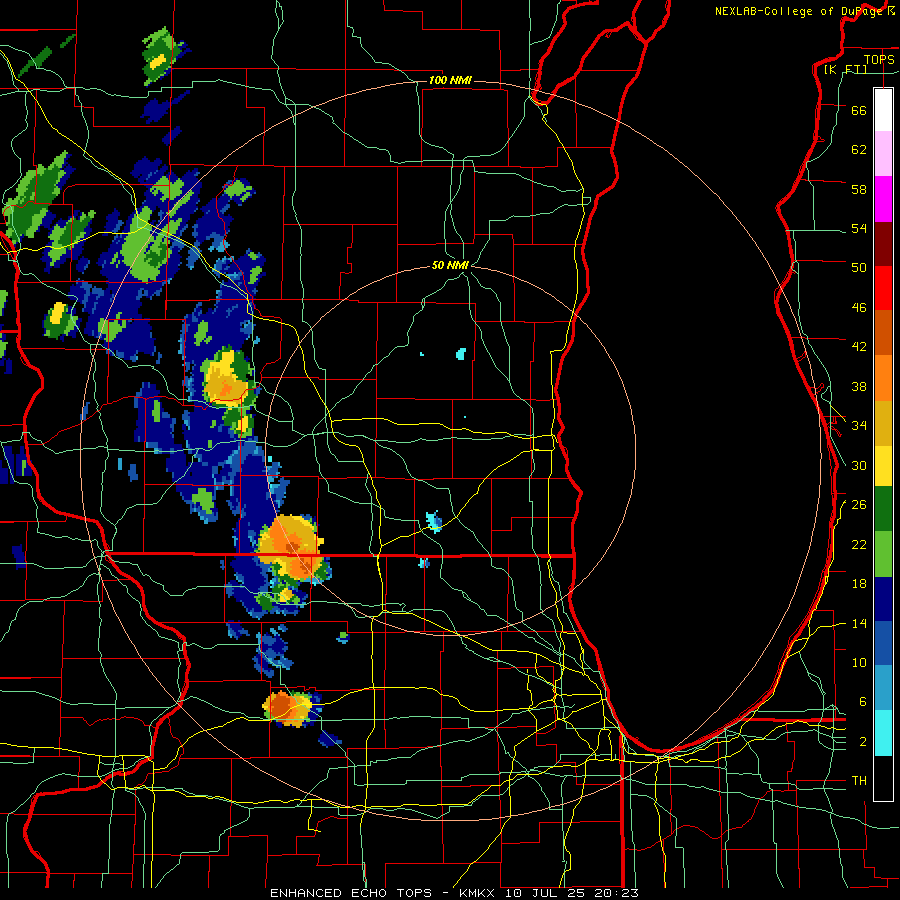
Task: Click the 38 legend value
Action: (859, 386)
